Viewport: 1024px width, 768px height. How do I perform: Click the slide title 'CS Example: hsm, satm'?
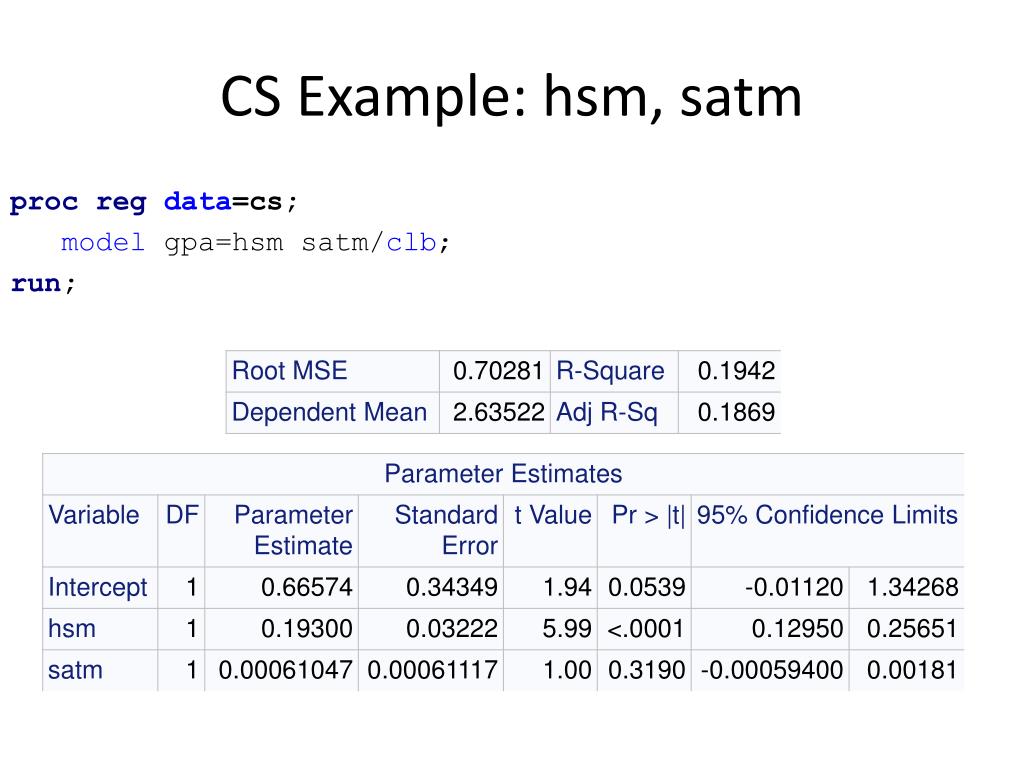[x=511, y=97]
